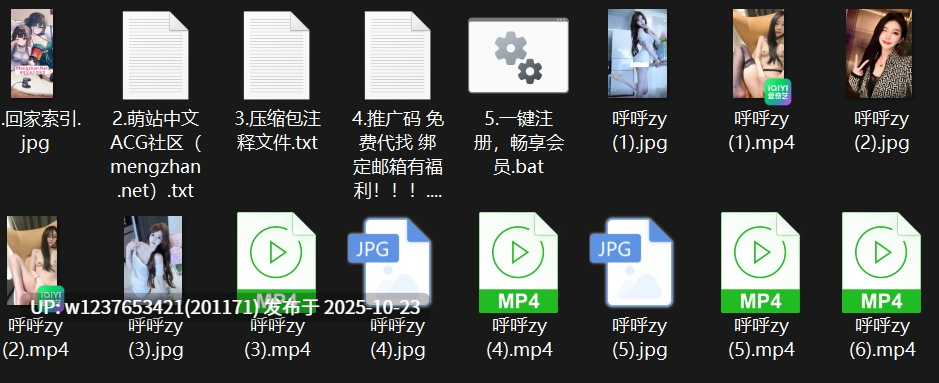Open the 2.萌站中文ACG社区 text file icon
The height and width of the screenshot is (383, 939).
coord(156,55)
